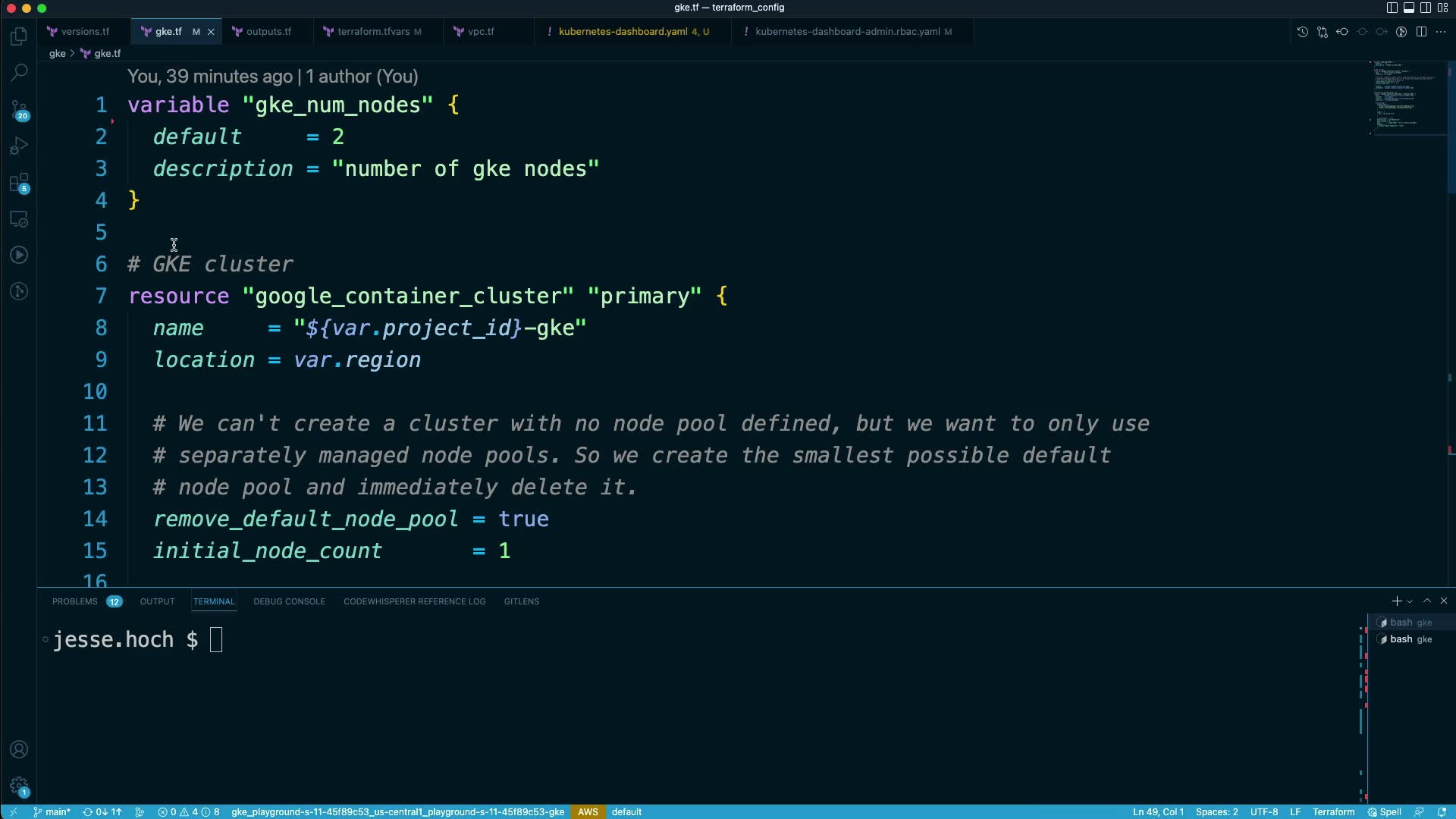
Task: Click the GitLens open changes icon
Action: tap(1322, 32)
